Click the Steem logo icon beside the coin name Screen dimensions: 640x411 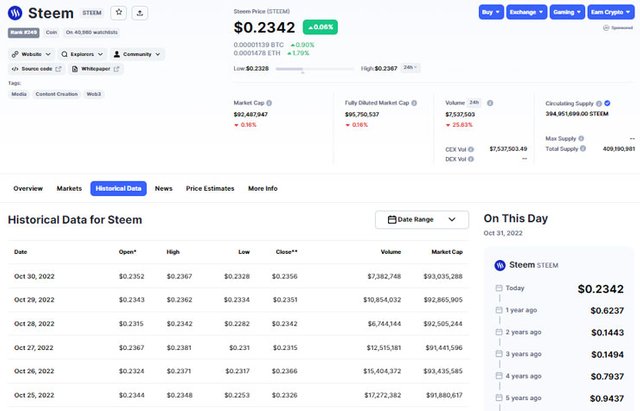[16, 13]
